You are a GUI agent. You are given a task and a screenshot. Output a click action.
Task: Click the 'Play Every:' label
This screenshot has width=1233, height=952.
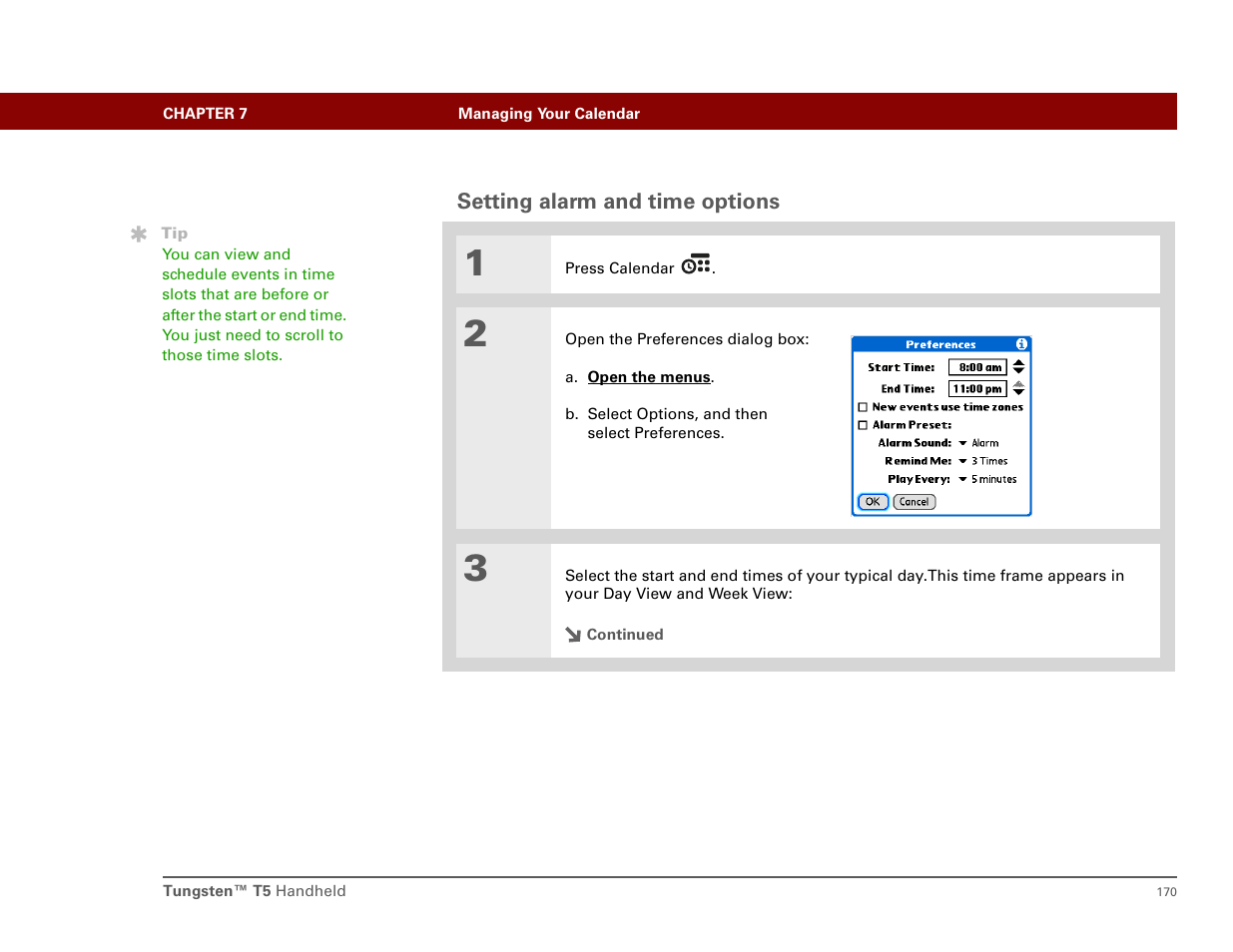(920, 479)
